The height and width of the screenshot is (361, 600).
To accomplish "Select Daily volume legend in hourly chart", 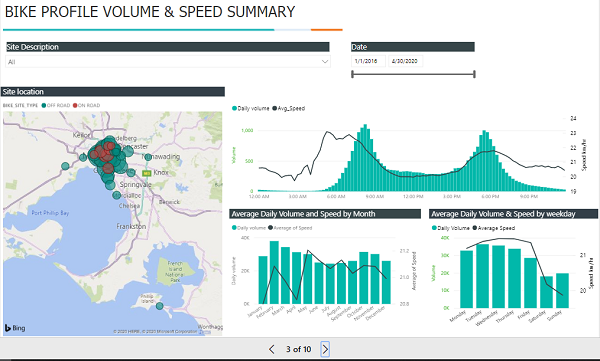I will pos(251,108).
